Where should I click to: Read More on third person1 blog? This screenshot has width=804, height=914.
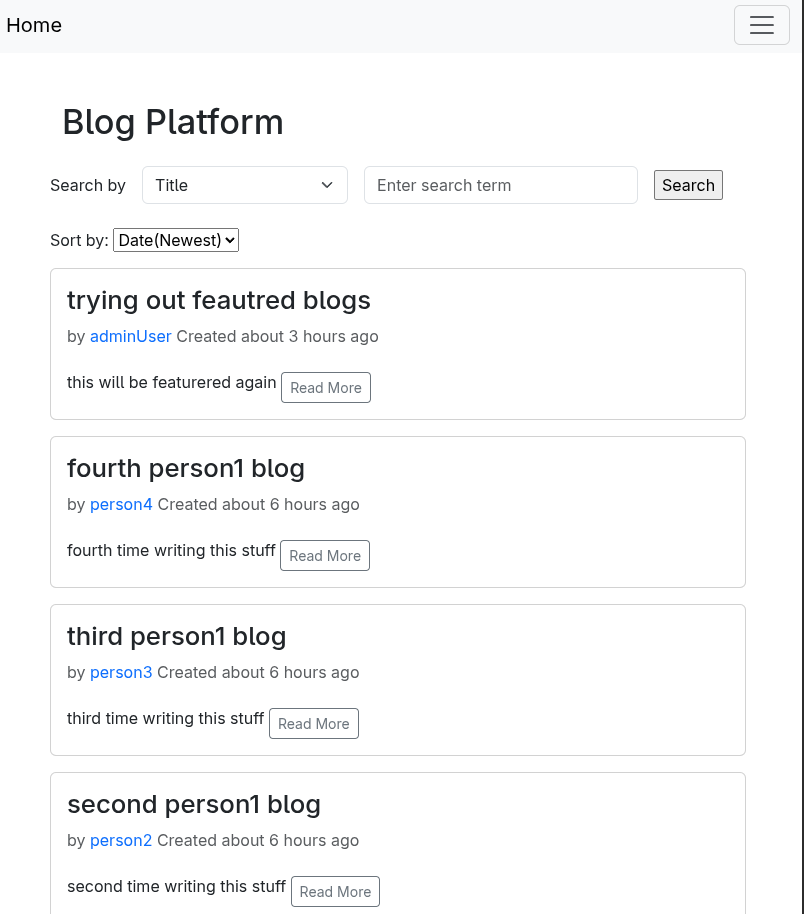[314, 724]
